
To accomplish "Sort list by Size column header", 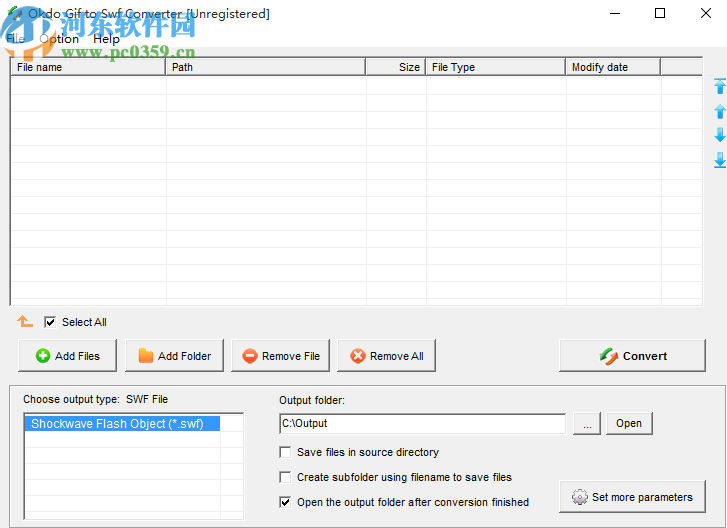I will click(x=395, y=67).
